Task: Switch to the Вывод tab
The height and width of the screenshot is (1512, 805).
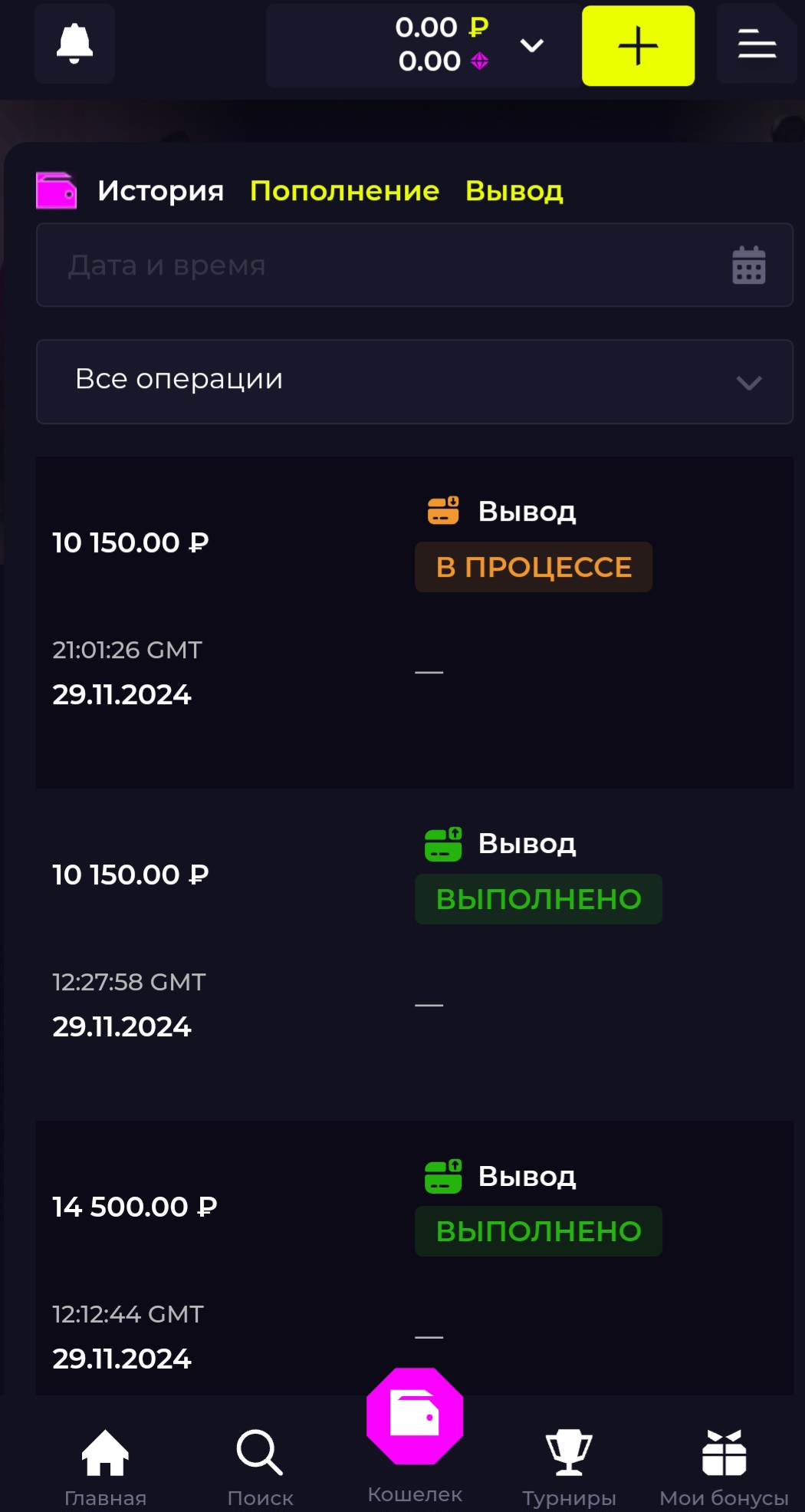Action: pos(514,191)
